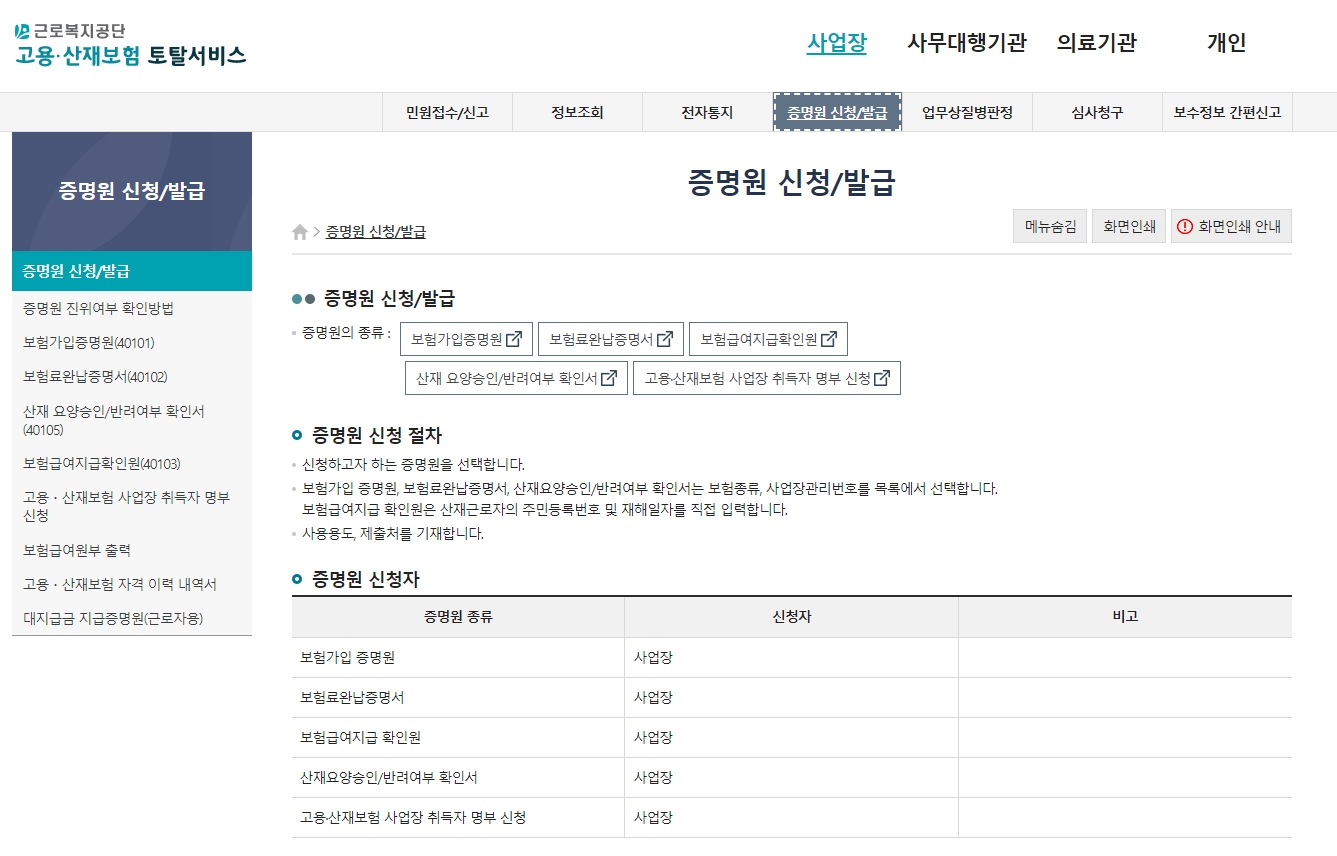Viewport: 1337px width, 856px height.
Task: Switch to the 민원접수/신고 tab
Action: 446,112
